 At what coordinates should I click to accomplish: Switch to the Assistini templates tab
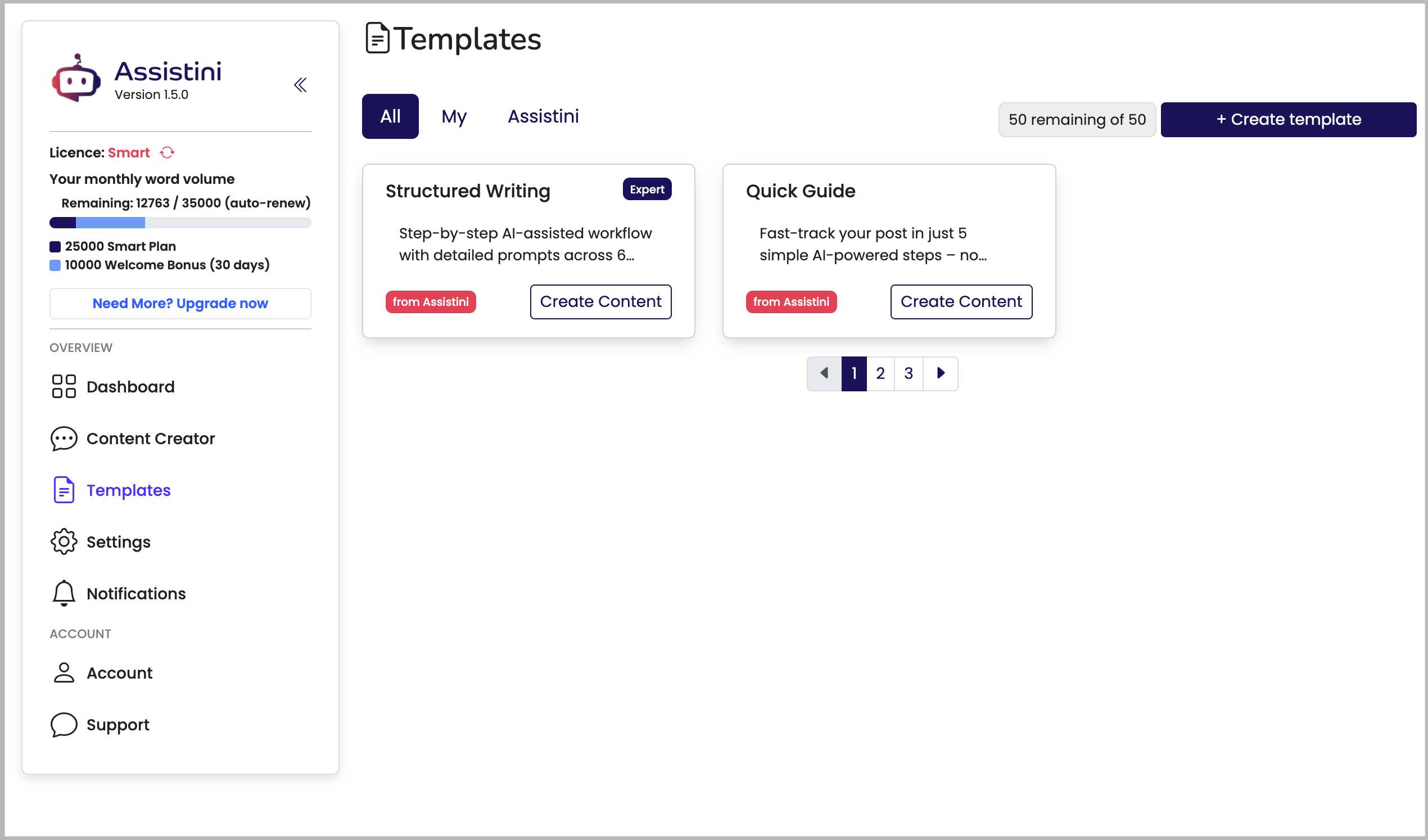tap(544, 116)
